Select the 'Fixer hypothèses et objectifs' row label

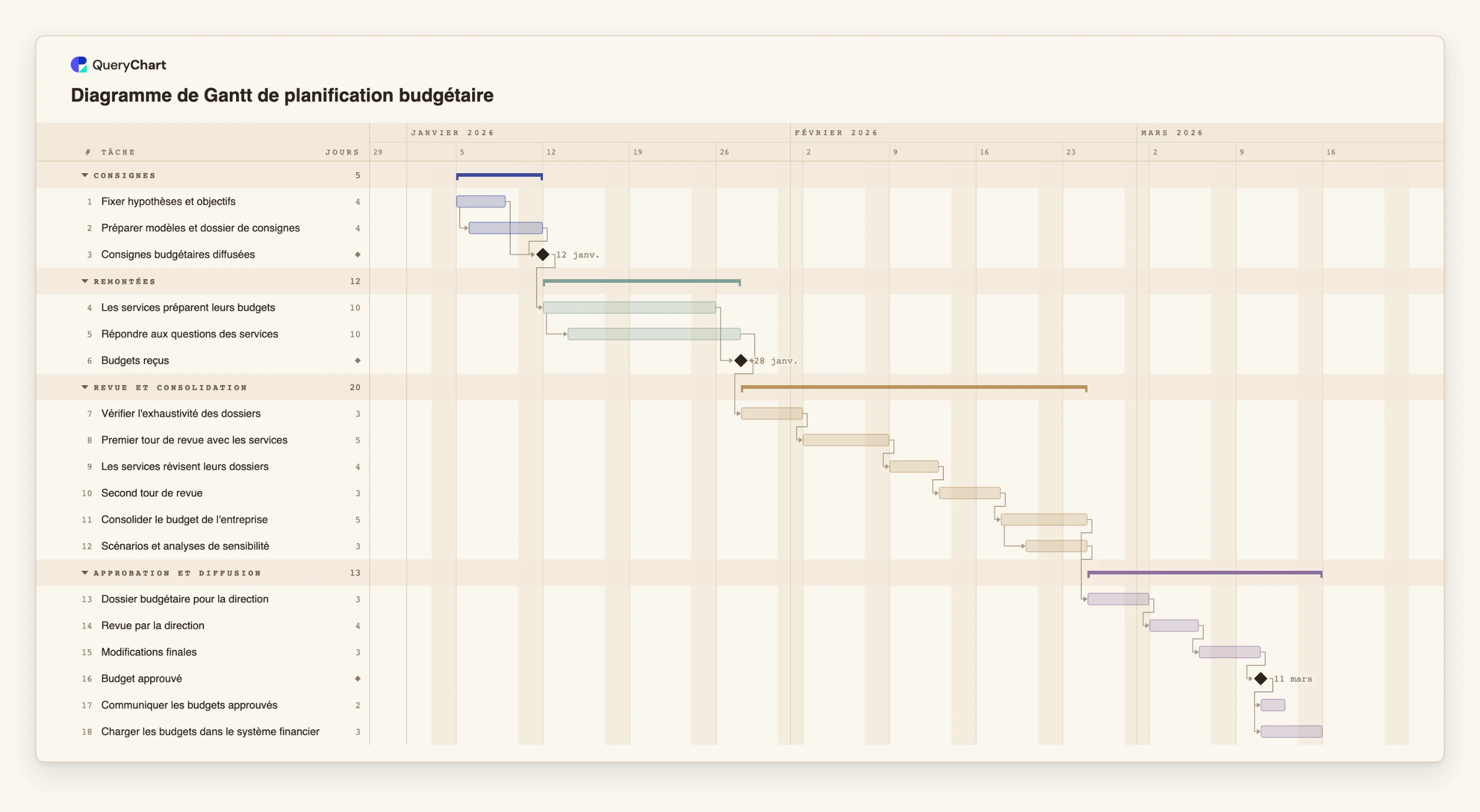(x=168, y=202)
